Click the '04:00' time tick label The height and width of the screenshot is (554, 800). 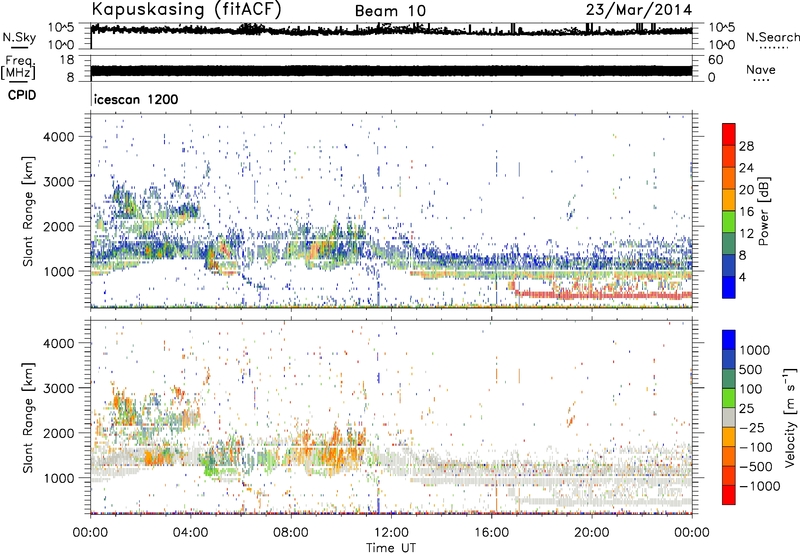191,533
